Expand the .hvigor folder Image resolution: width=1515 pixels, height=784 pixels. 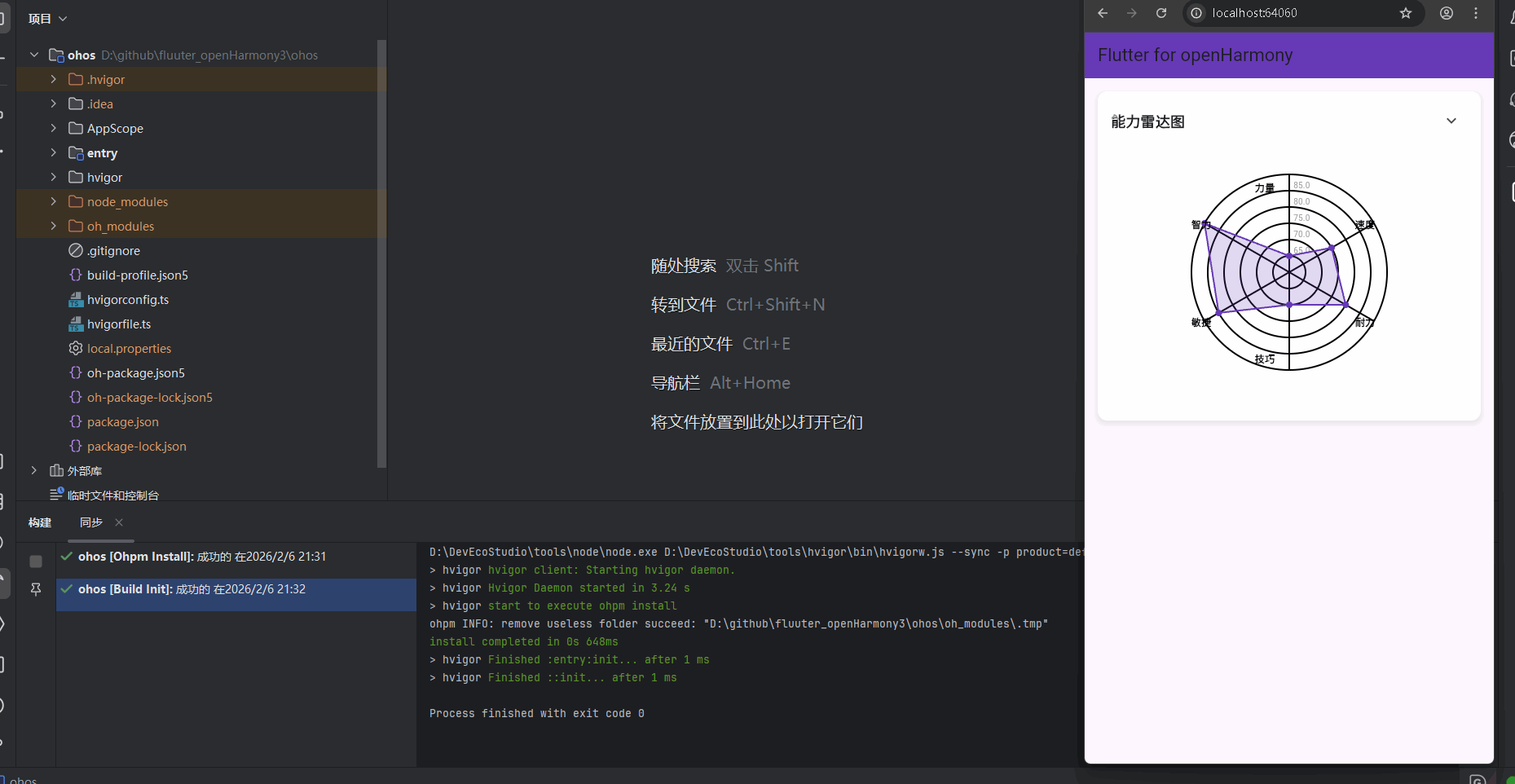click(53, 79)
